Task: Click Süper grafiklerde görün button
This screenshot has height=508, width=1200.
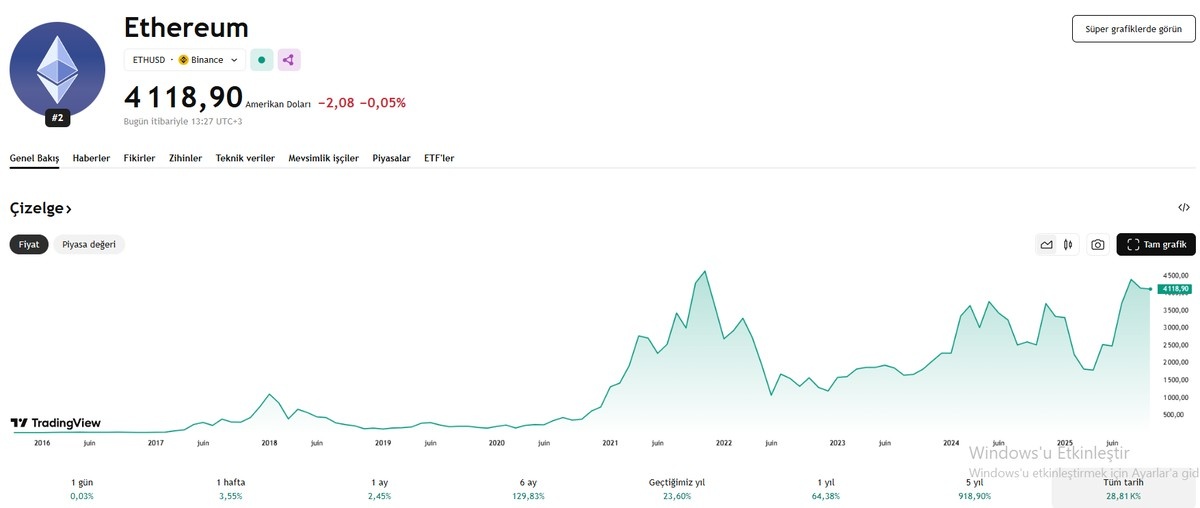Action: pyautogui.click(x=1133, y=29)
